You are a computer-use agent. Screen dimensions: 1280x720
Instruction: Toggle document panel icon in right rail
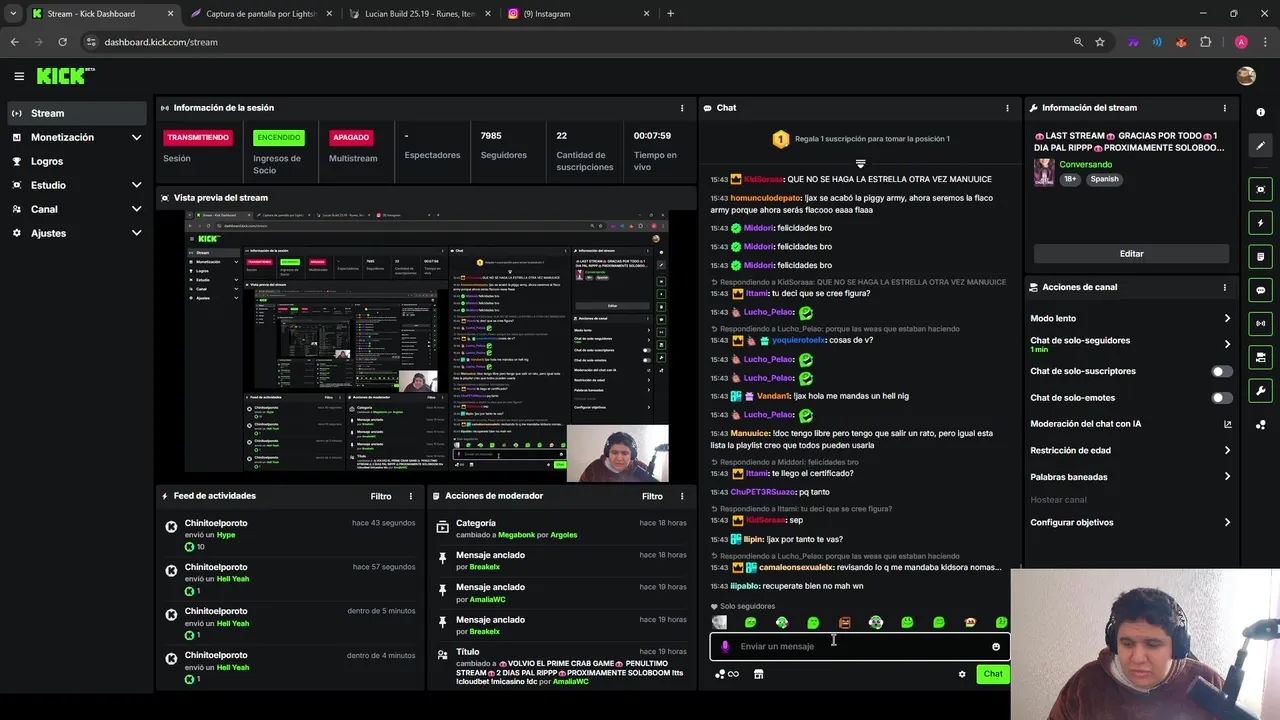click(1260, 257)
